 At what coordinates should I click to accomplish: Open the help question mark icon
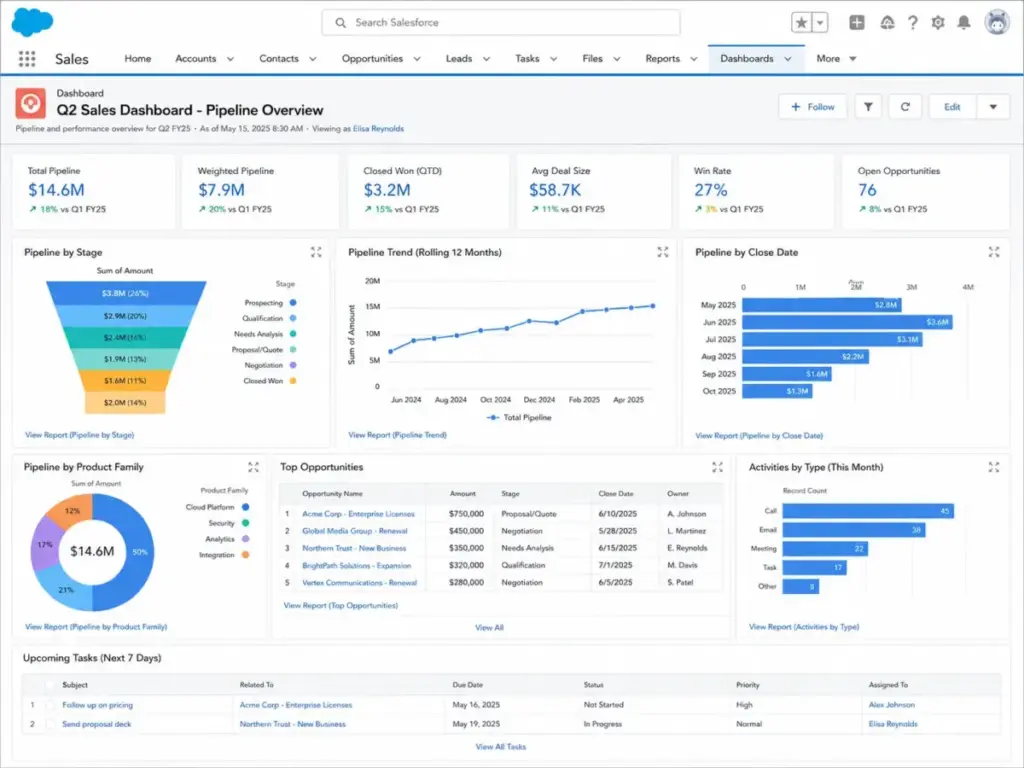[x=912, y=22]
